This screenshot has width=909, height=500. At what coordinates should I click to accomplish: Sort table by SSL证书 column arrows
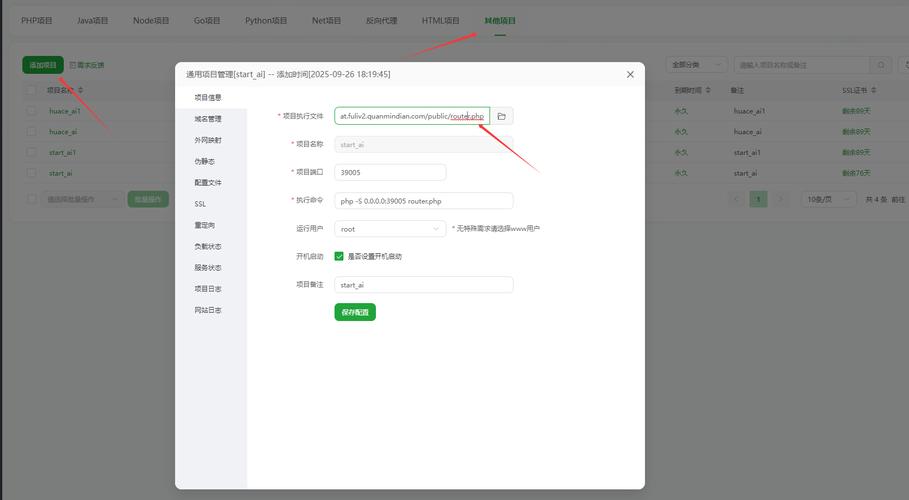pyautogui.click(x=874, y=90)
